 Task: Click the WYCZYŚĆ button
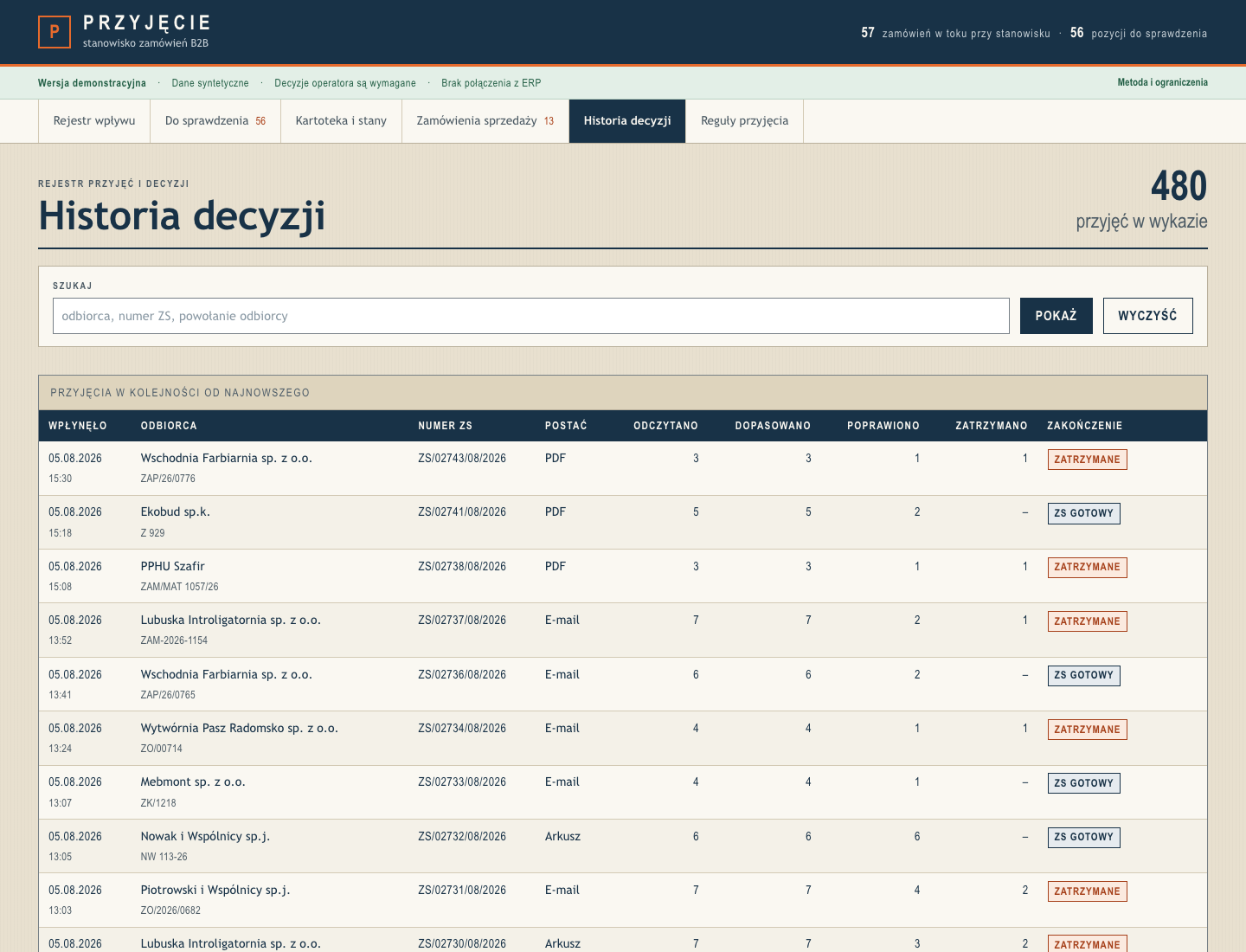pyautogui.click(x=1147, y=316)
